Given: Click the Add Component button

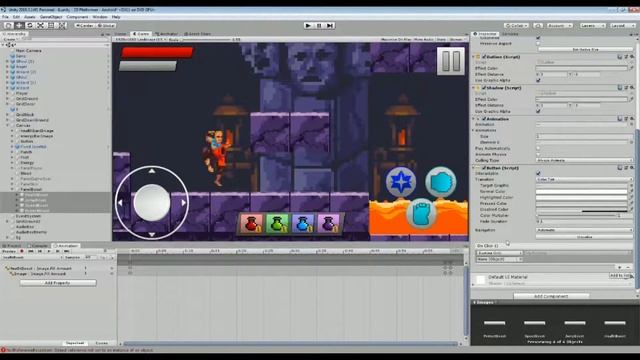Looking at the screenshot, I should (551, 296).
